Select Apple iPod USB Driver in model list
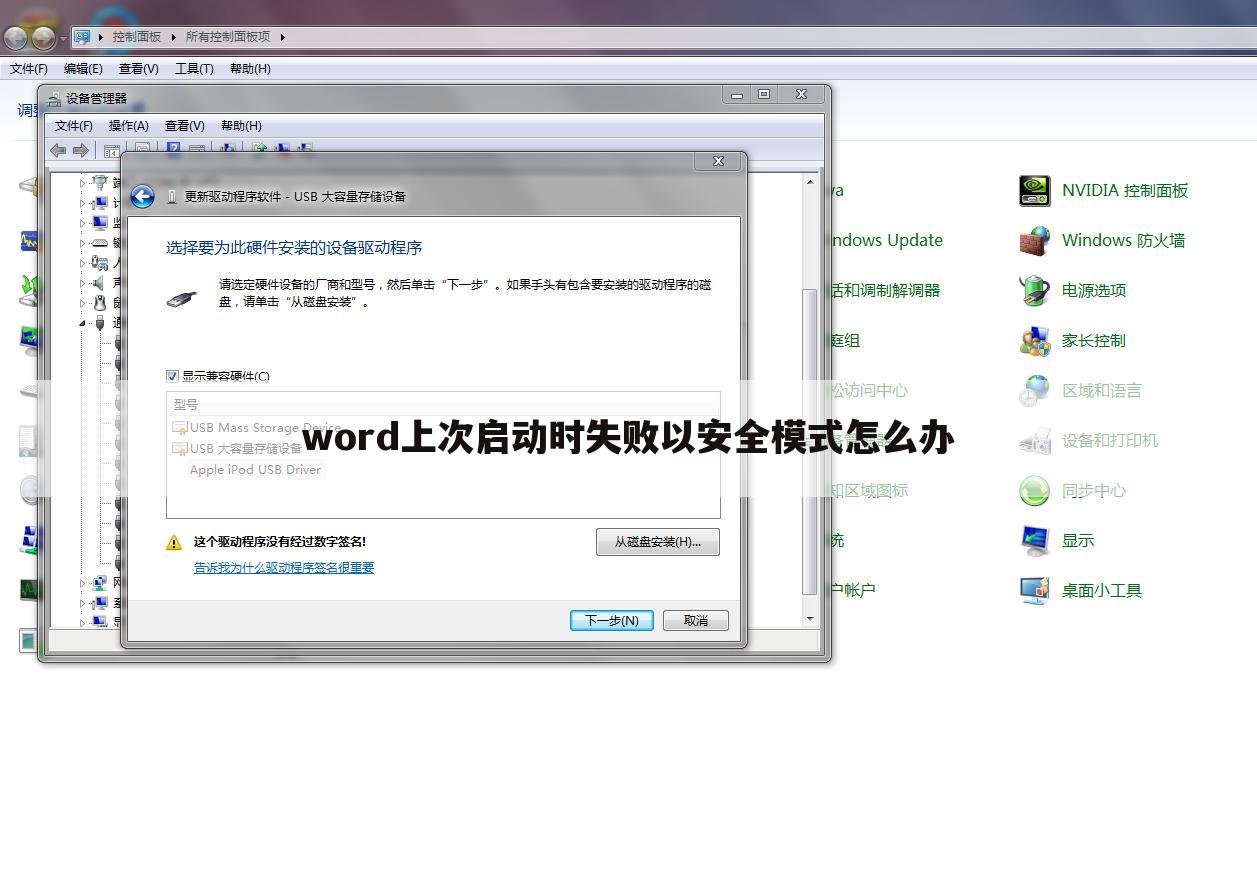This screenshot has width=1257, height=877. coord(255,470)
